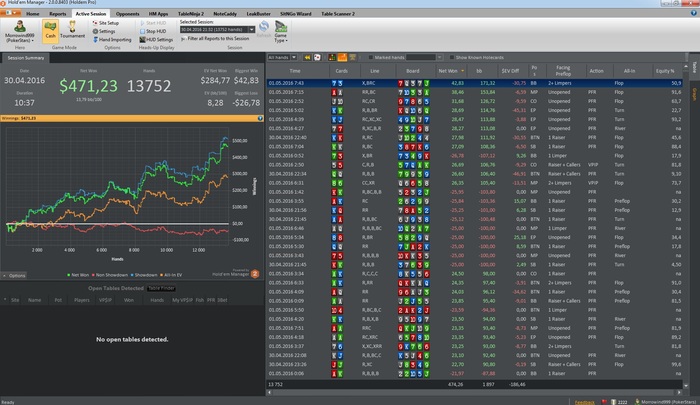Image resolution: width=700 pixels, height=405 pixels.
Task: Toggle Non Showdown legend series
Action: (109, 275)
